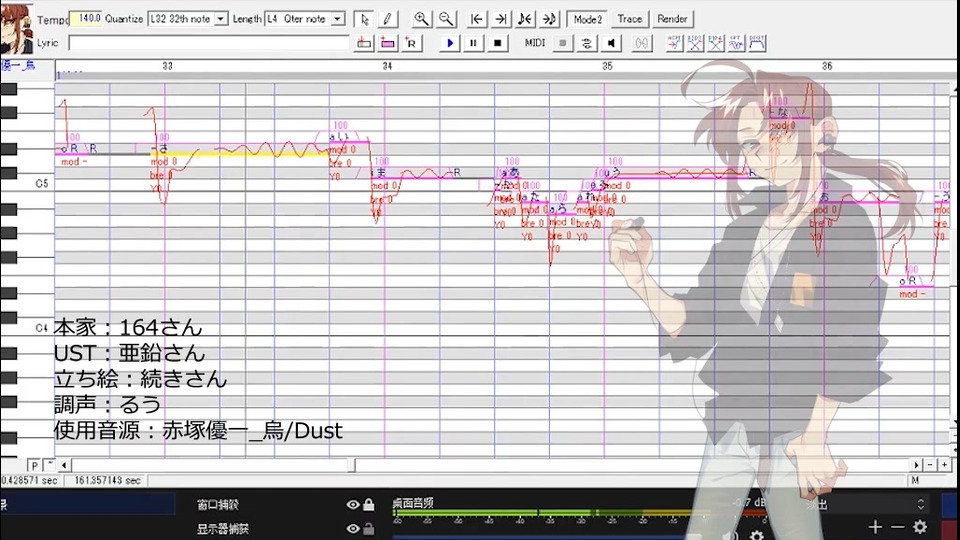
Task: Toggle the Mode2 pitch editing button
Action: pyautogui.click(x=587, y=19)
